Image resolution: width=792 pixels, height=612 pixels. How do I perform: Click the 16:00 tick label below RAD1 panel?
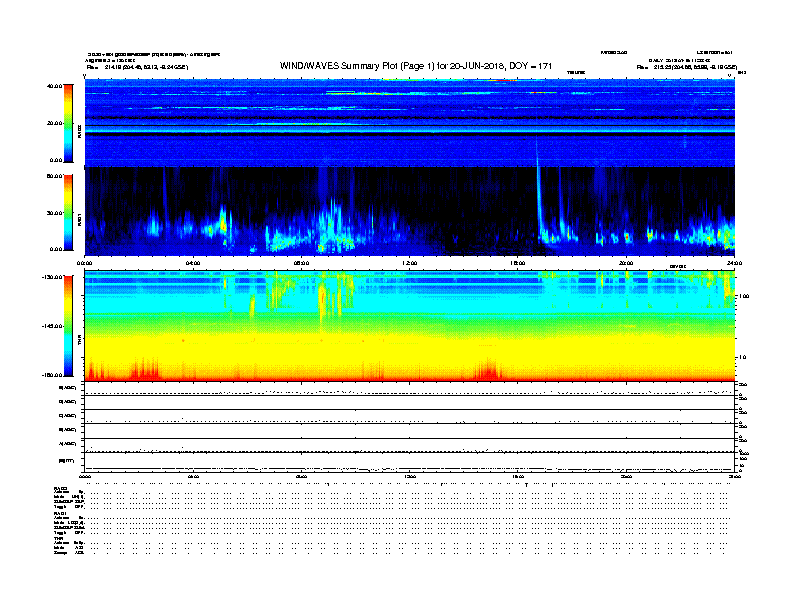(x=518, y=263)
